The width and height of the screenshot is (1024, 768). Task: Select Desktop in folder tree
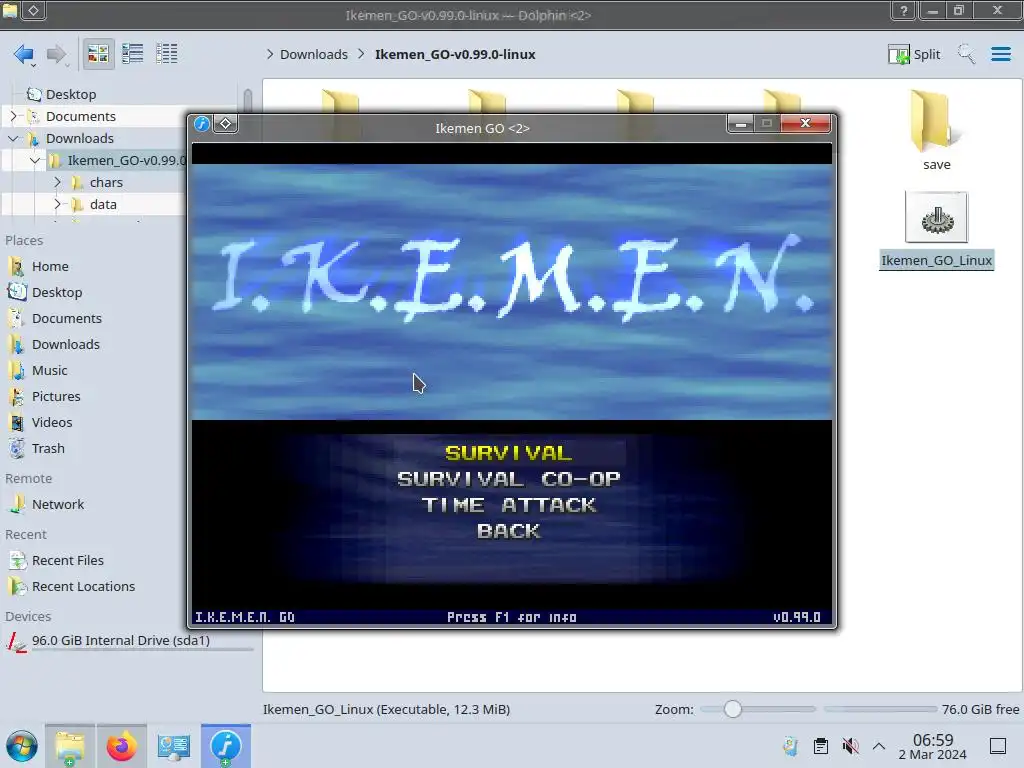[x=71, y=94]
